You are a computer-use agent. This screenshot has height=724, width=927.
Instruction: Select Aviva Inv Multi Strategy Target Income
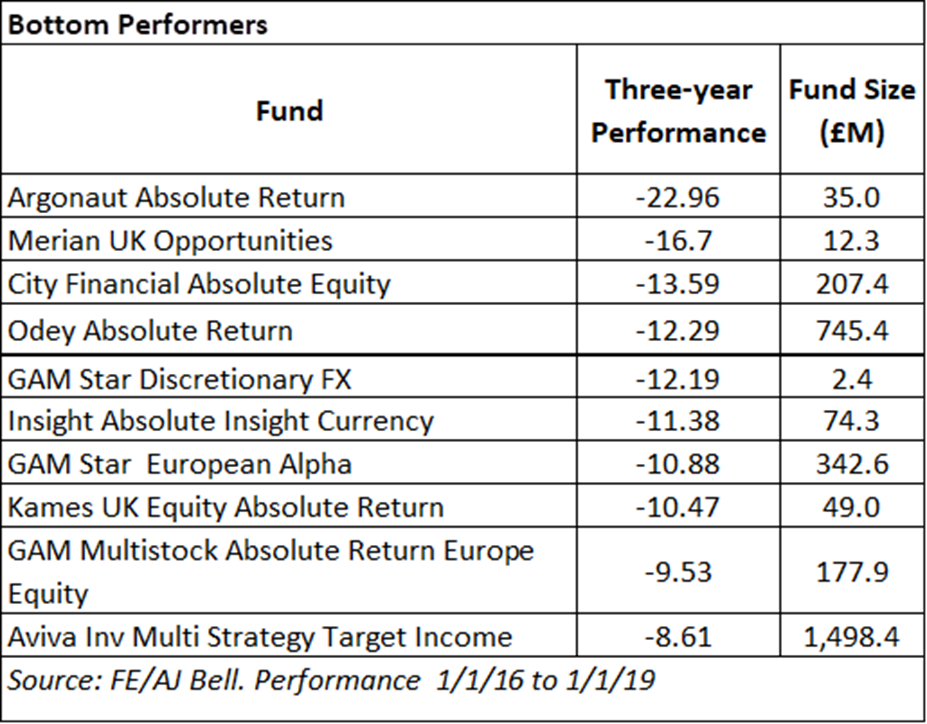[260, 637]
